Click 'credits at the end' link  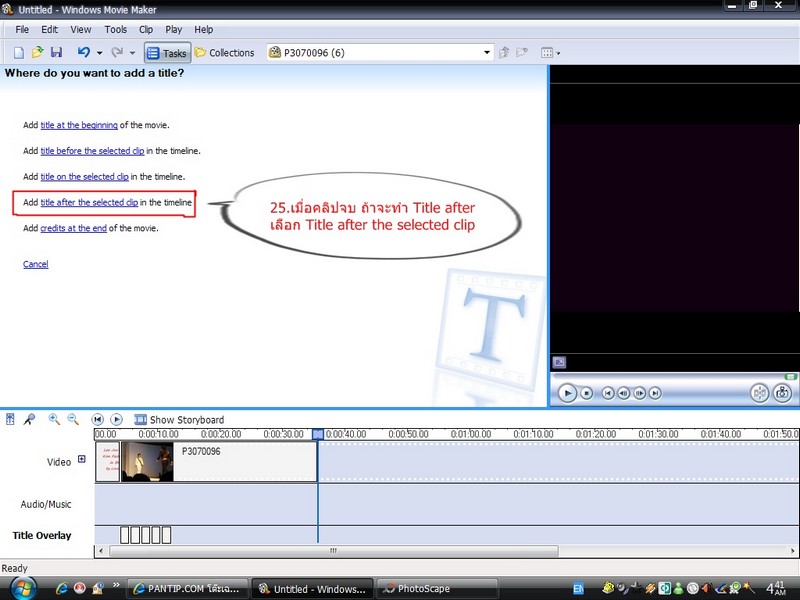tap(73, 228)
